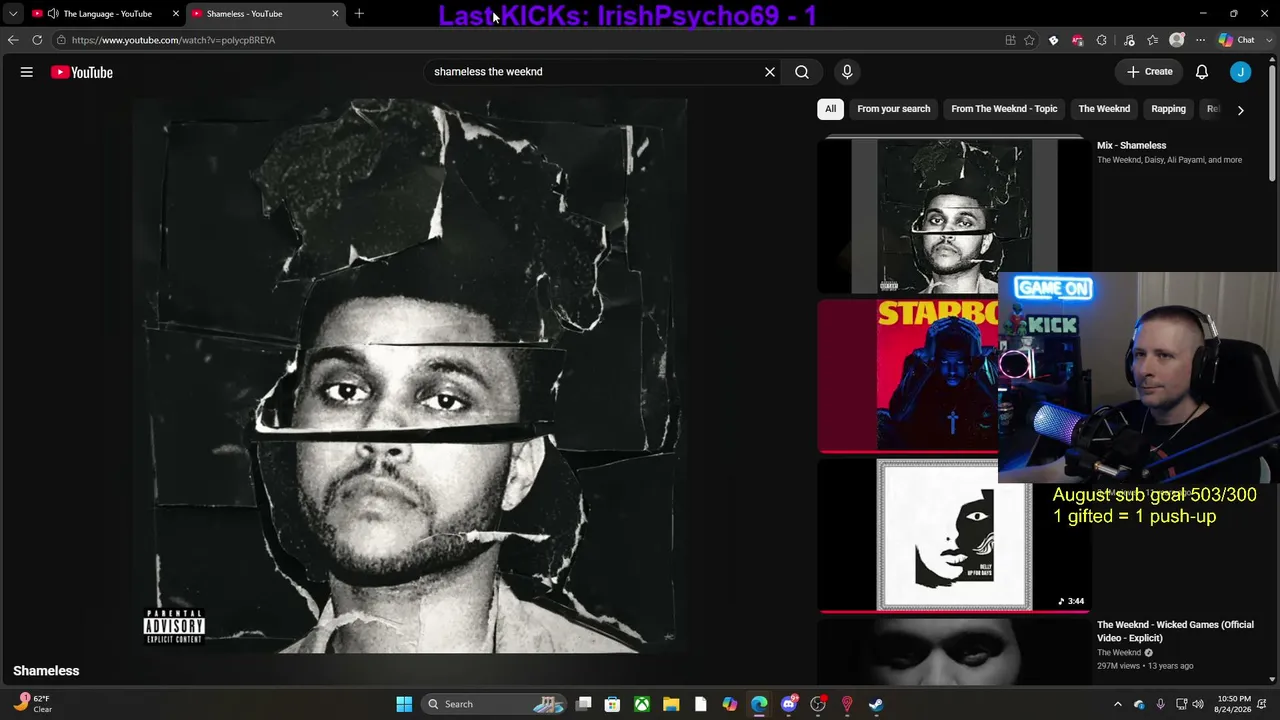Open the Wicked Games video title
This screenshot has height=720, width=1280.
(1175, 631)
